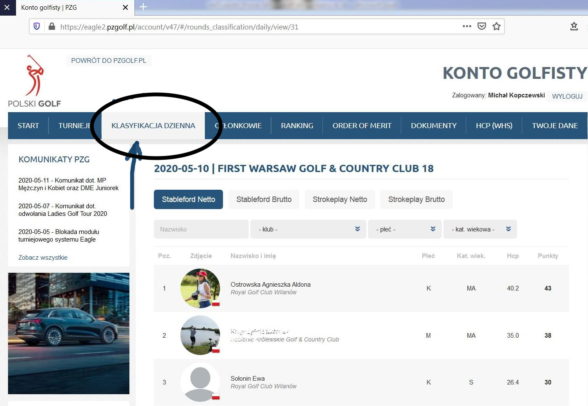
Task: Click Sołonin Ewa's avatar placeholder
Action: click(x=200, y=382)
